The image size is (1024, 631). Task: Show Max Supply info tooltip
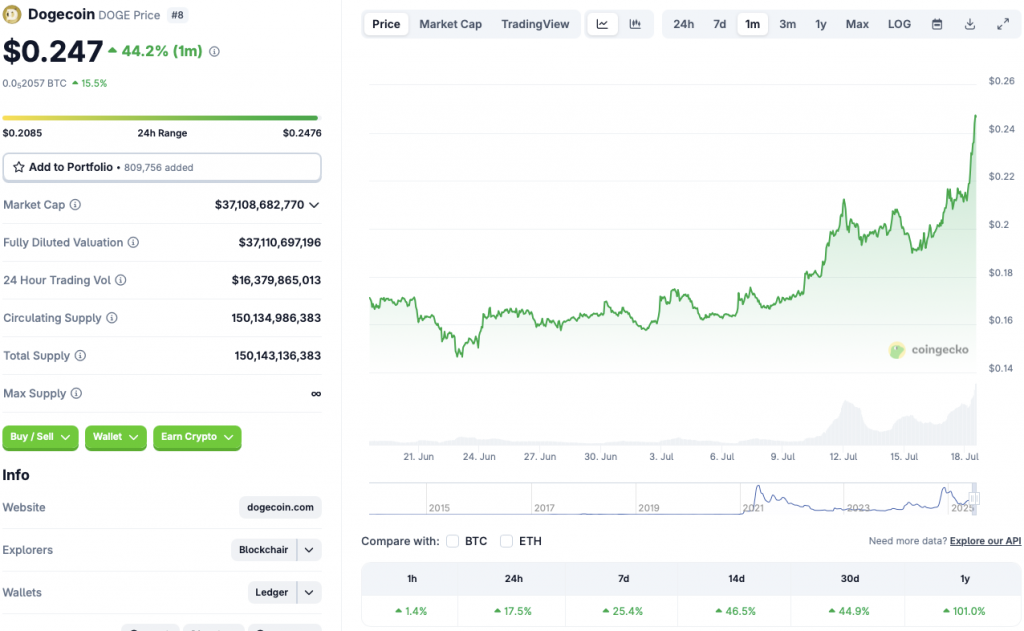76,393
